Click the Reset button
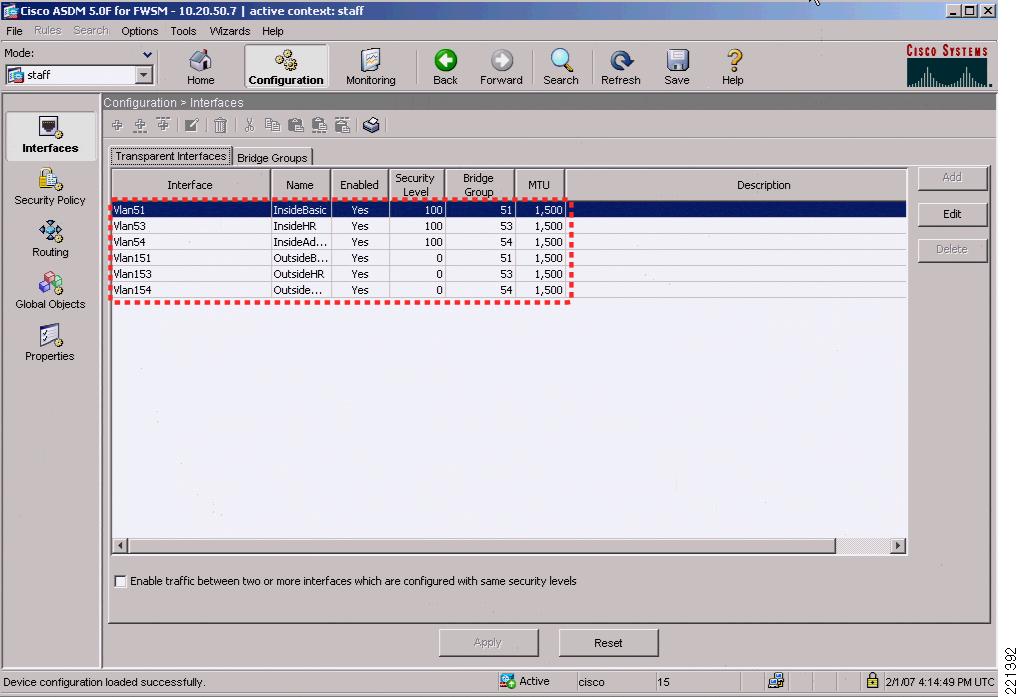The image size is (1016, 697). [x=608, y=643]
